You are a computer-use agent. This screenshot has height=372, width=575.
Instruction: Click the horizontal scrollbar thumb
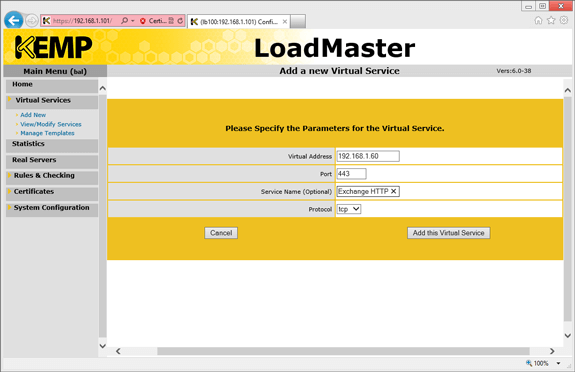(343, 351)
